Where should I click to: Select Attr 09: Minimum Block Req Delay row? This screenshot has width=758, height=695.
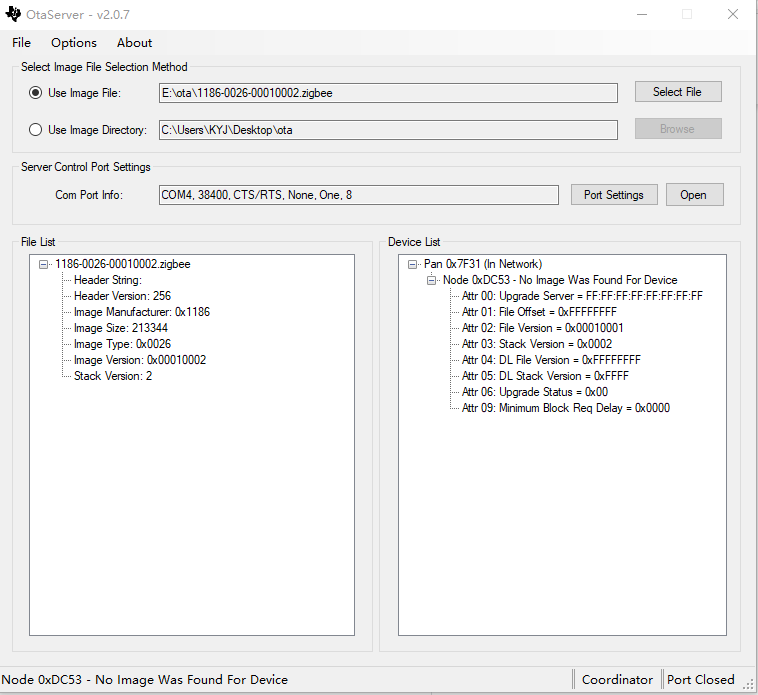pyautogui.click(x=566, y=408)
